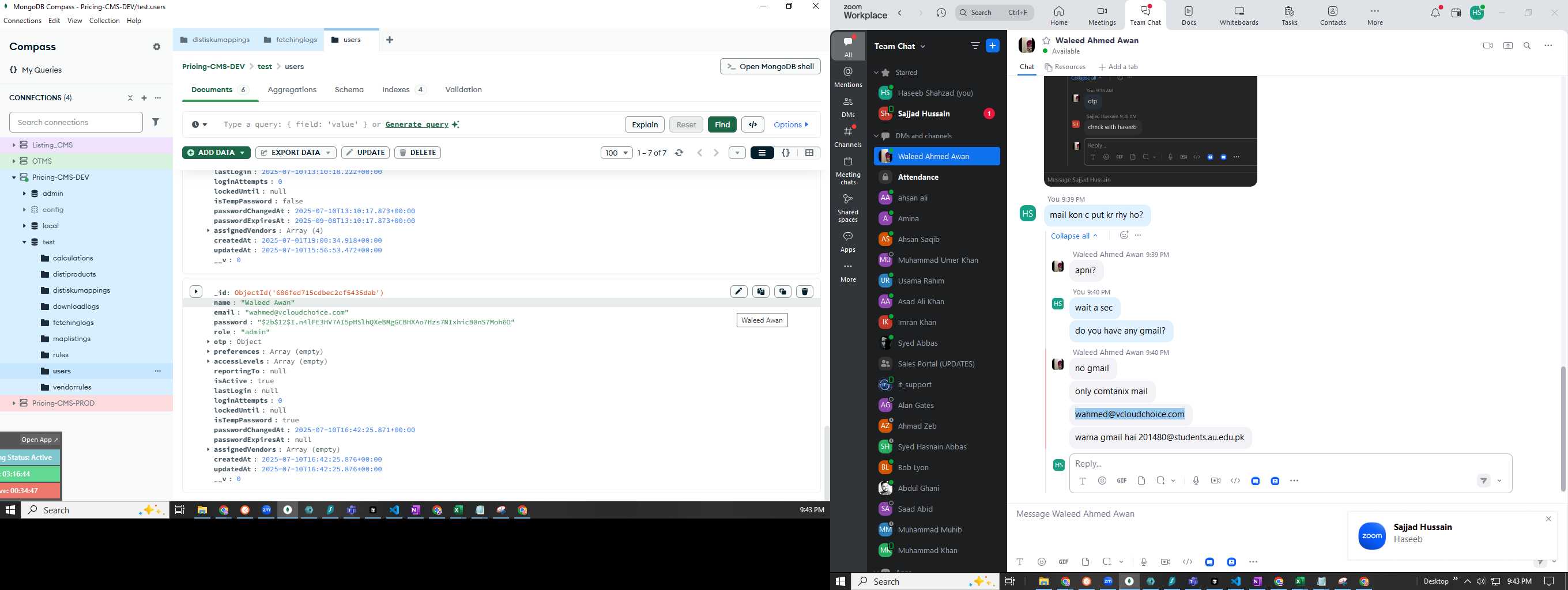Open Shared spaces in Zoom sidebar

tap(848, 208)
